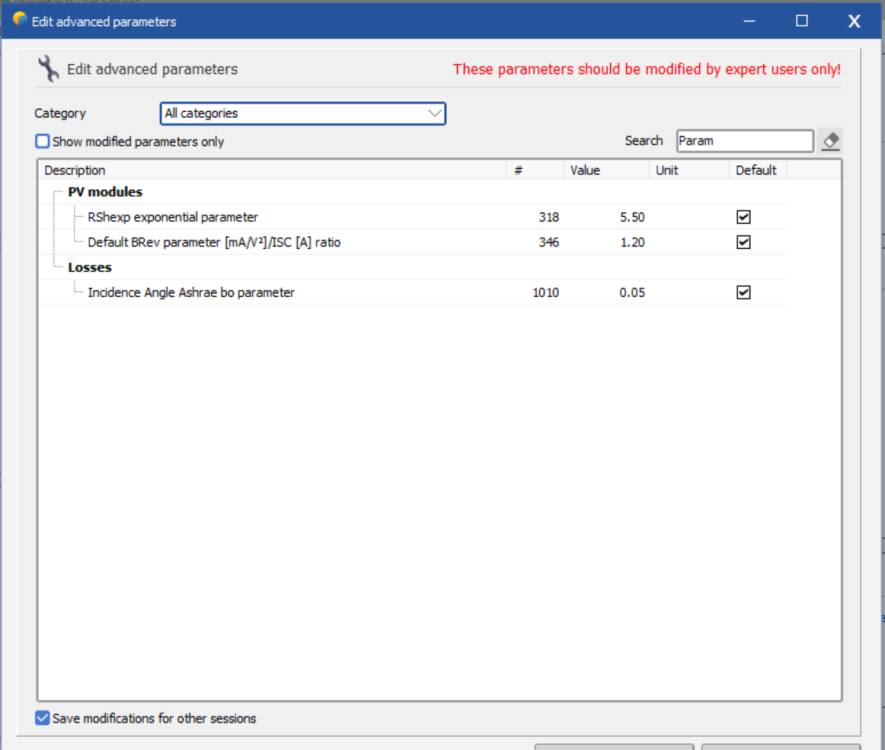Click in the Search text field
885x750 pixels.
point(744,141)
